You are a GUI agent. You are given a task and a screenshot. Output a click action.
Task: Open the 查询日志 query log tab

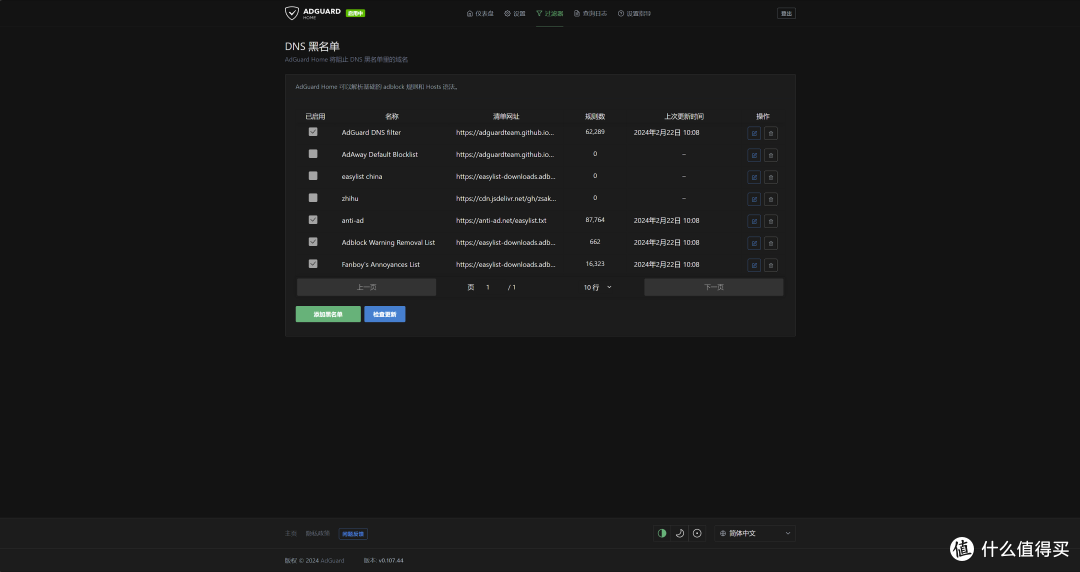(x=590, y=14)
